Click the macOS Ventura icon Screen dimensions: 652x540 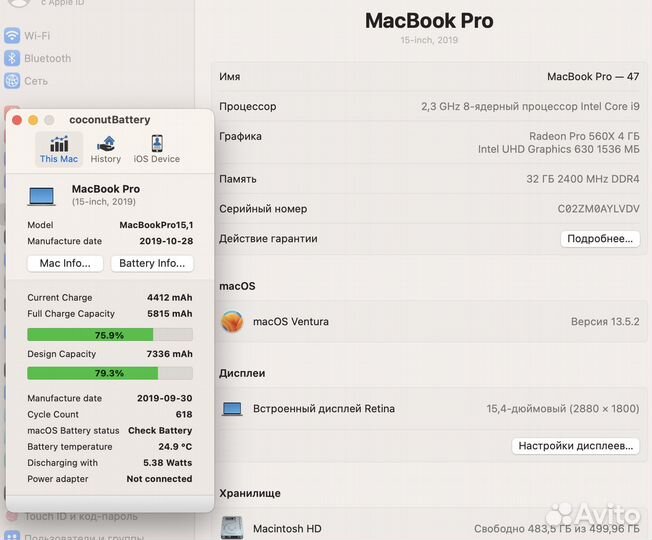[x=232, y=322]
